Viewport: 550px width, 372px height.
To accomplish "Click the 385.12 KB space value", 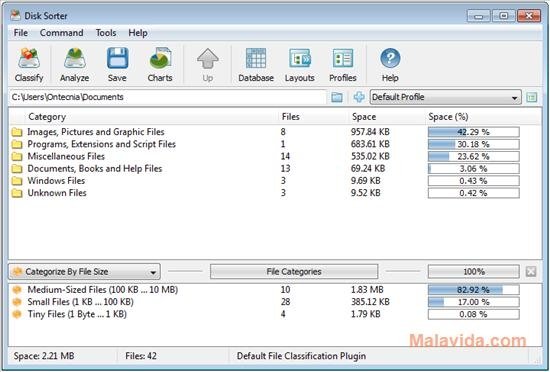I will 370,302.
